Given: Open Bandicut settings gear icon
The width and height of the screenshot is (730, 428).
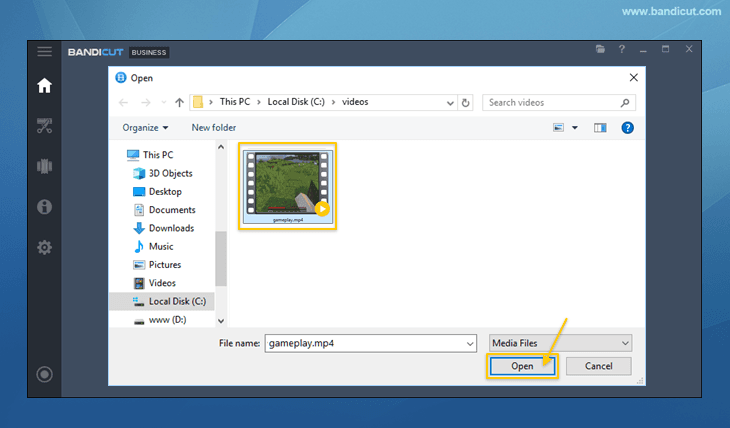Looking at the screenshot, I should click(44, 247).
